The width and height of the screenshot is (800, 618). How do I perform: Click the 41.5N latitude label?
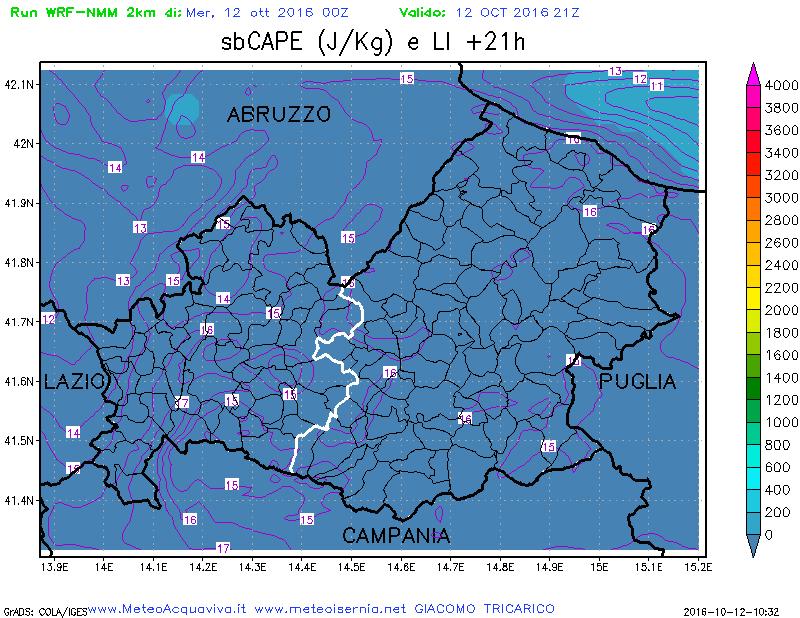coord(19,440)
